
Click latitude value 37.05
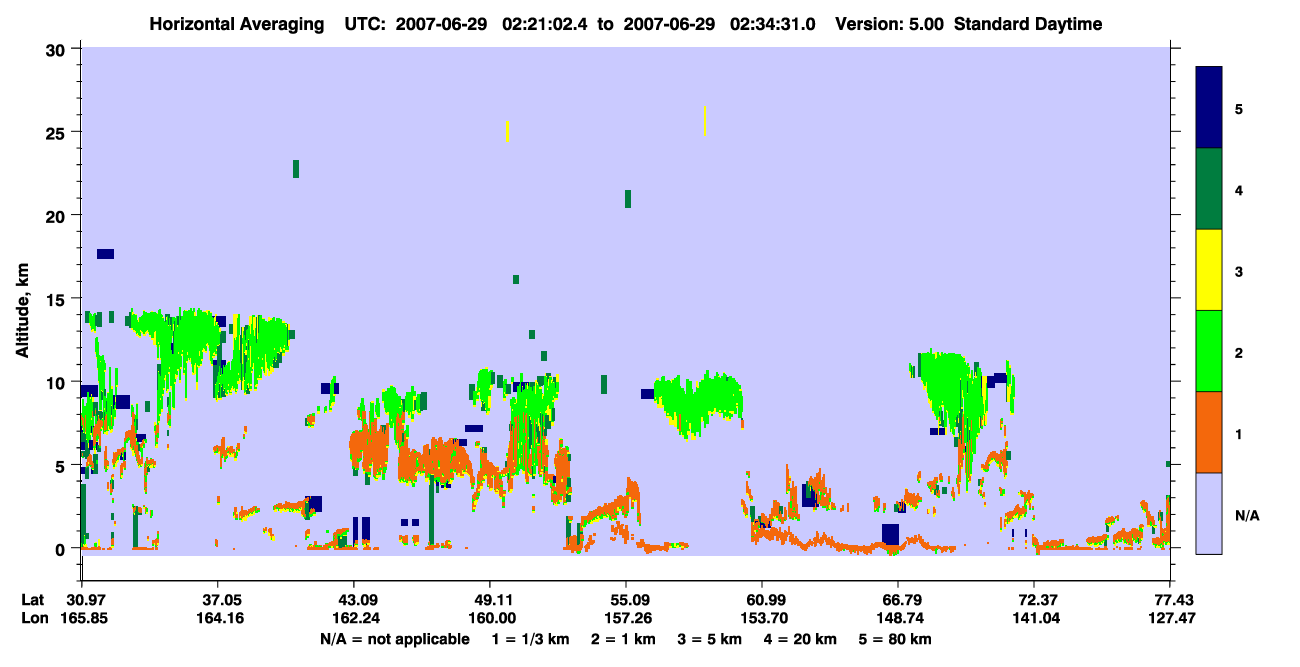coord(217,600)
